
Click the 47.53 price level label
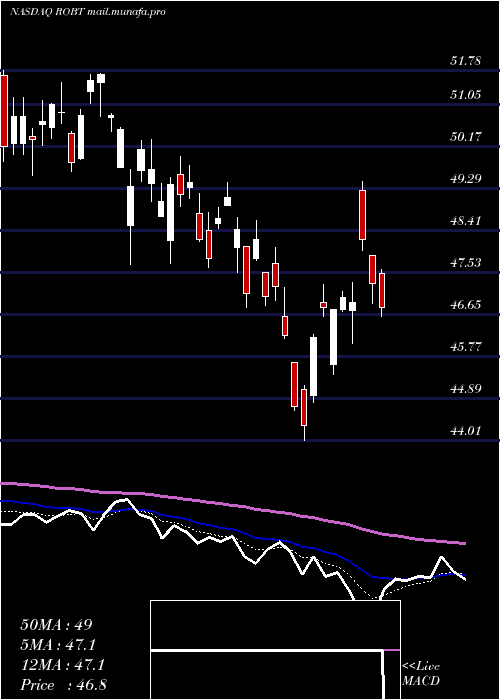tap(465, 262)
